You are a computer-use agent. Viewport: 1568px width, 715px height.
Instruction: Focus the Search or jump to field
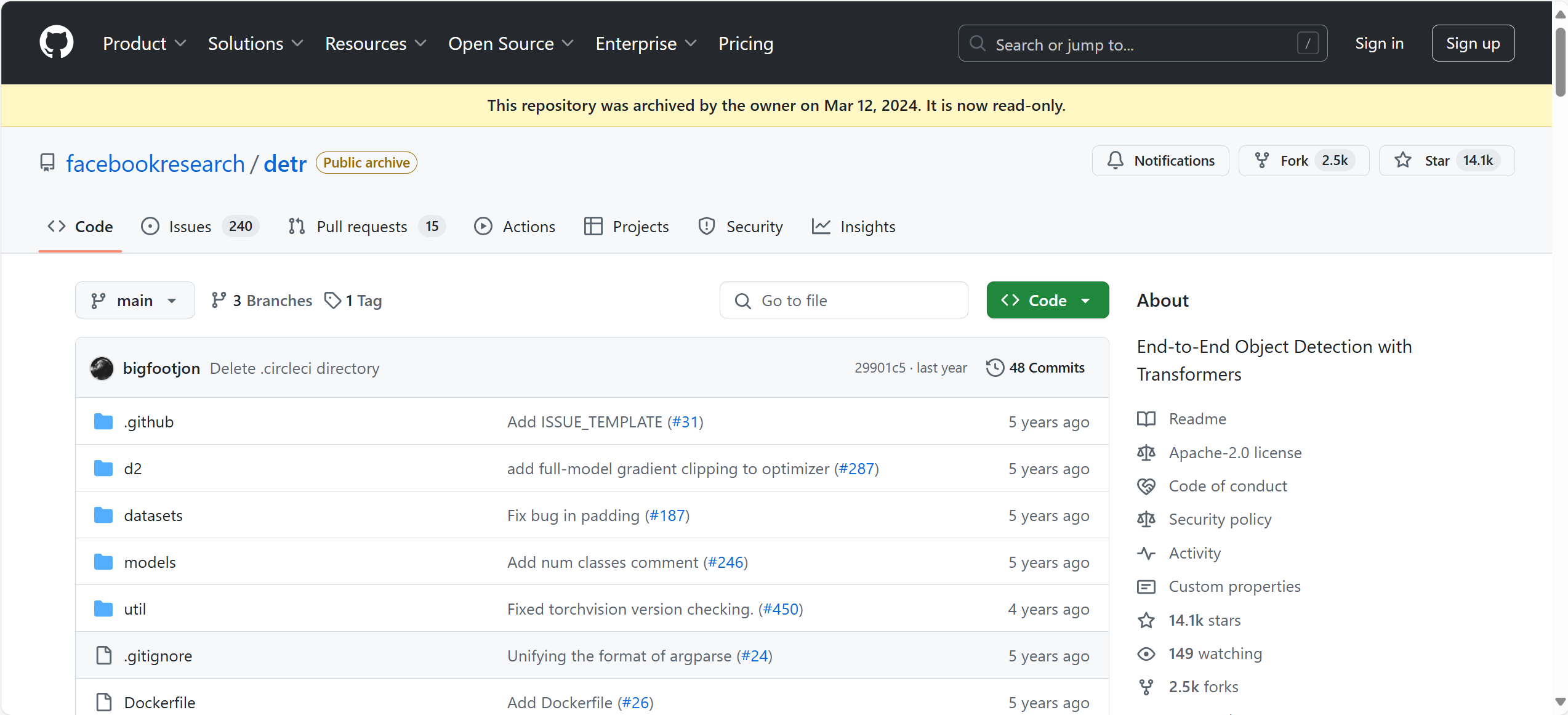(x=1143, y=43)
